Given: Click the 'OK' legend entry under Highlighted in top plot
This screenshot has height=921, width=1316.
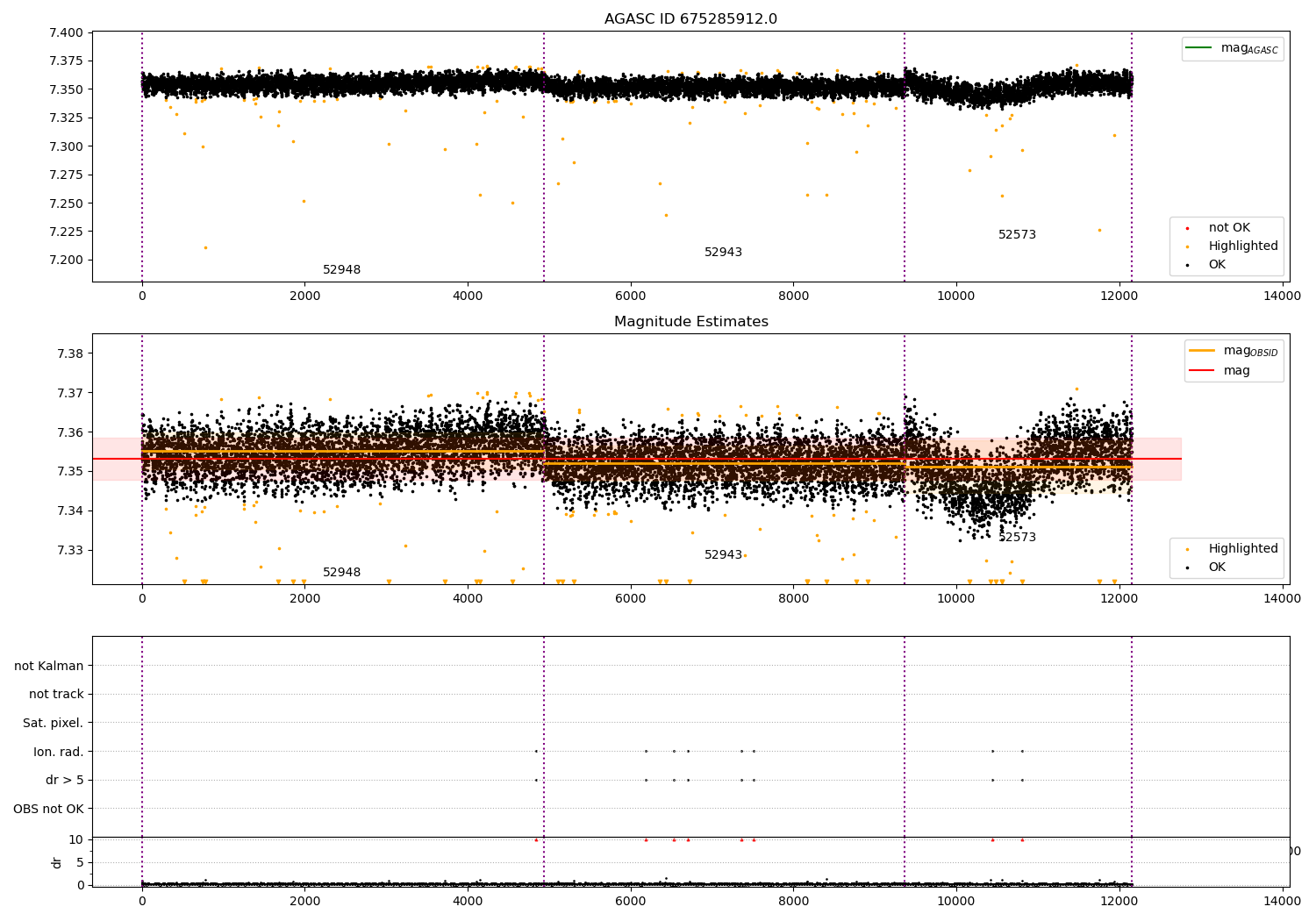Looking at the screenshot, I should 1205,265.
